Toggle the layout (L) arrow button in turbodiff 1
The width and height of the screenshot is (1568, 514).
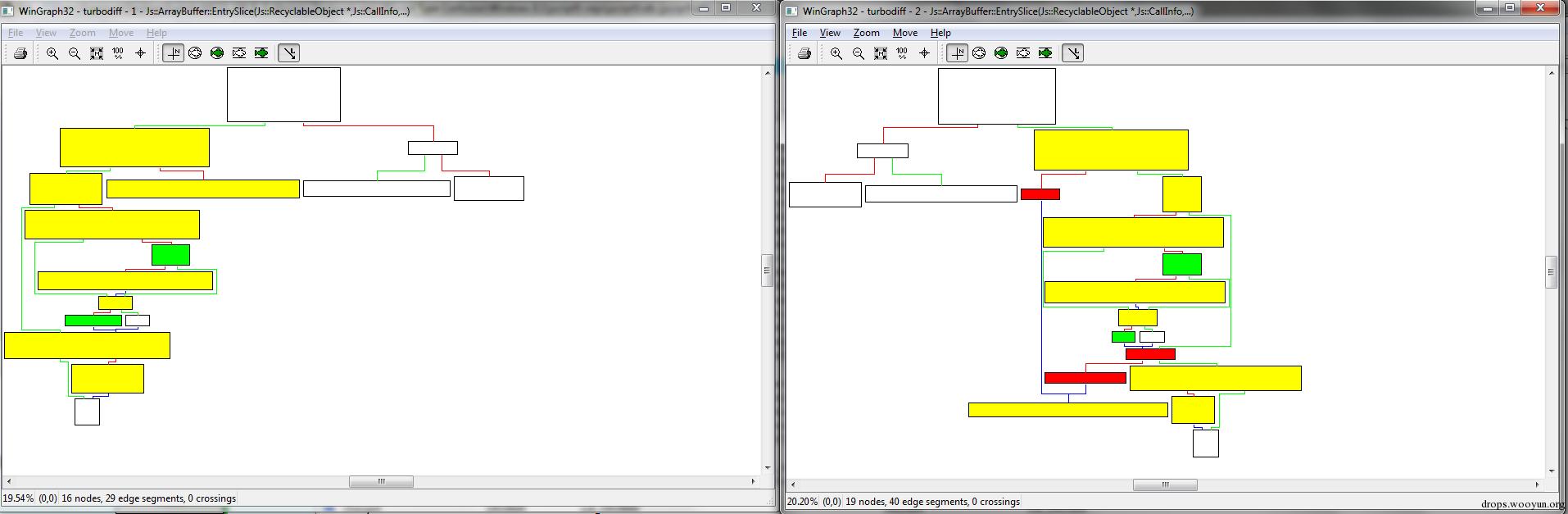[288, 53]
